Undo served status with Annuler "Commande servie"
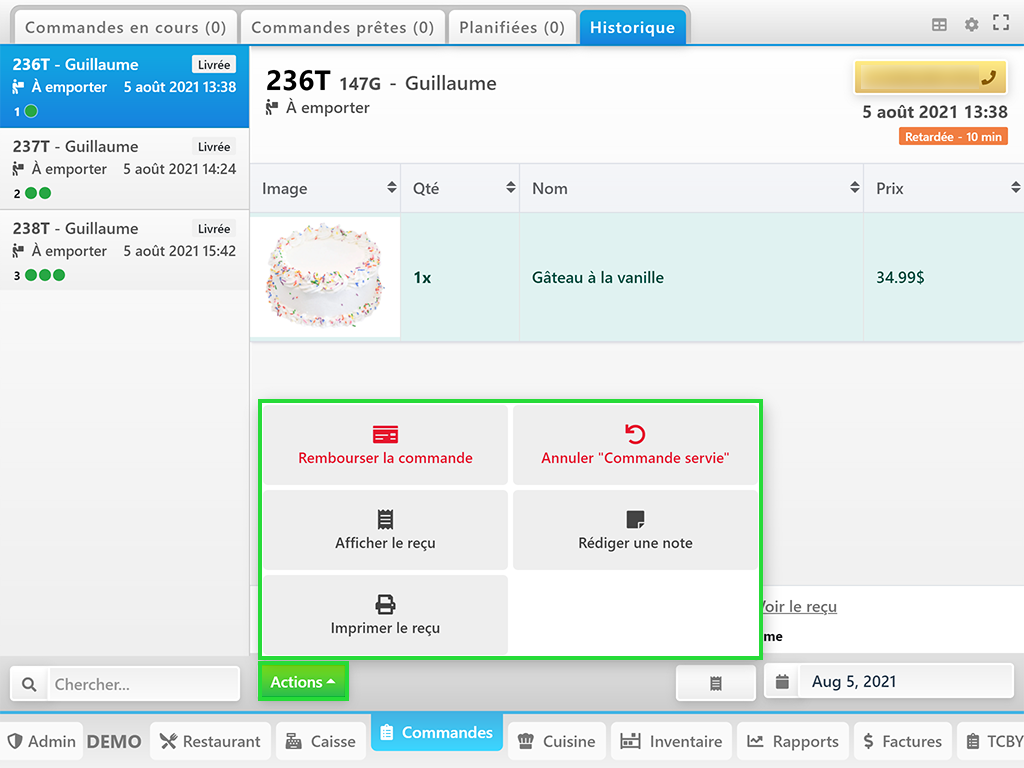Image resolution: width=1024 pixels, height=768 pixels. pyautogui.click(x=635, y=445)
